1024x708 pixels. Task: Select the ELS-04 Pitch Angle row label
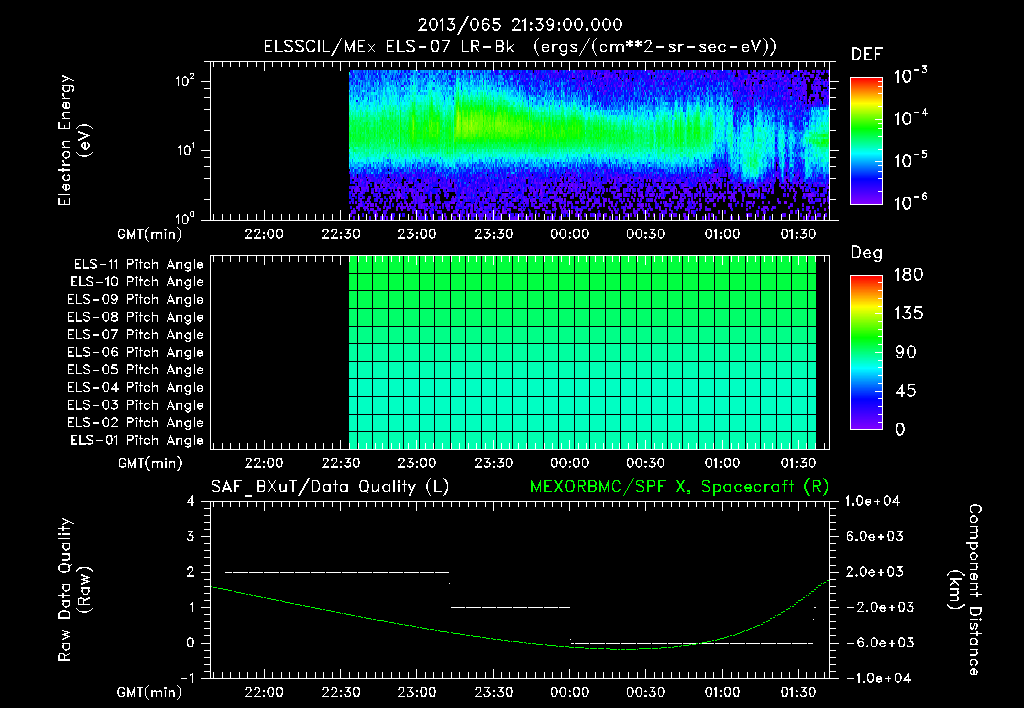[x=135, y=388]
